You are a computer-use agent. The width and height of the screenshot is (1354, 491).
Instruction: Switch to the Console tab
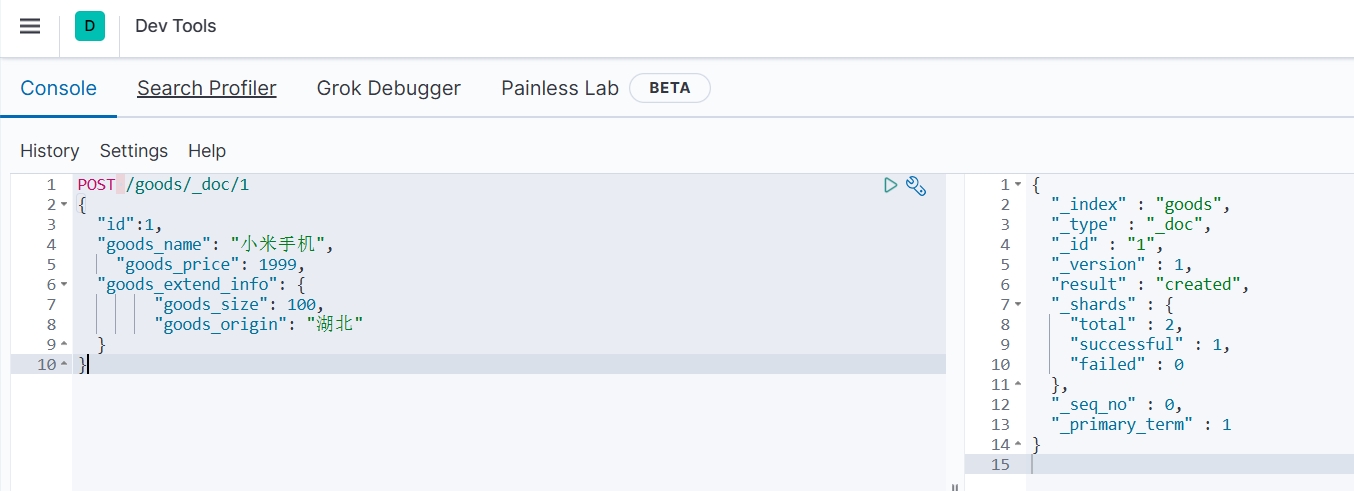(58, 88)
